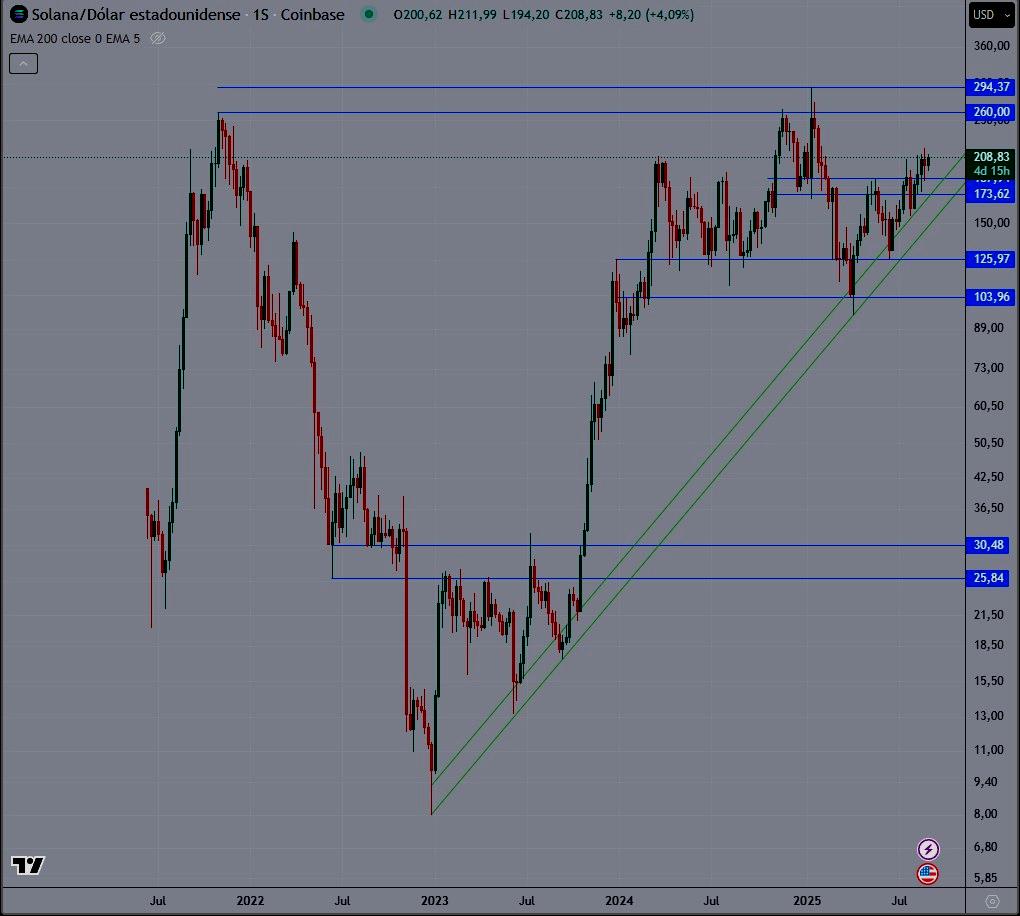
Task: Click the Coinbase exchange label
Action: point(312,14)
